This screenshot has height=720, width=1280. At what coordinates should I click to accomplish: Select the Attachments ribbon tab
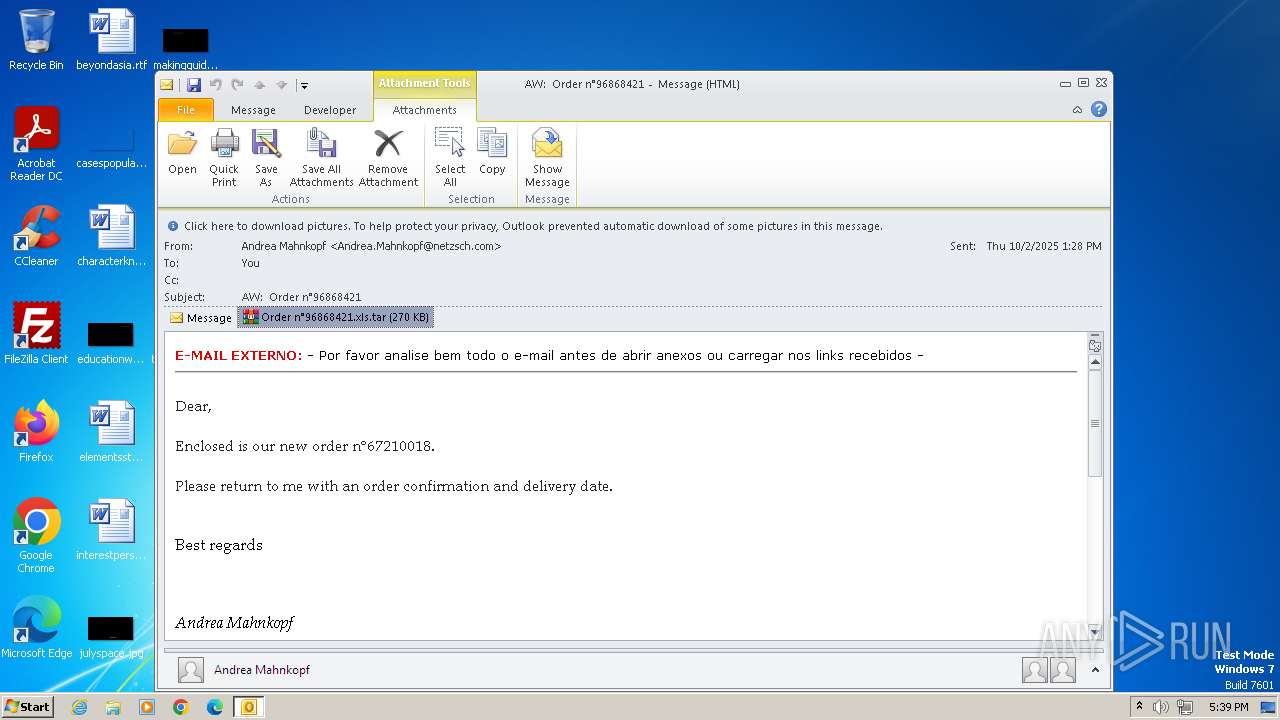424,110
